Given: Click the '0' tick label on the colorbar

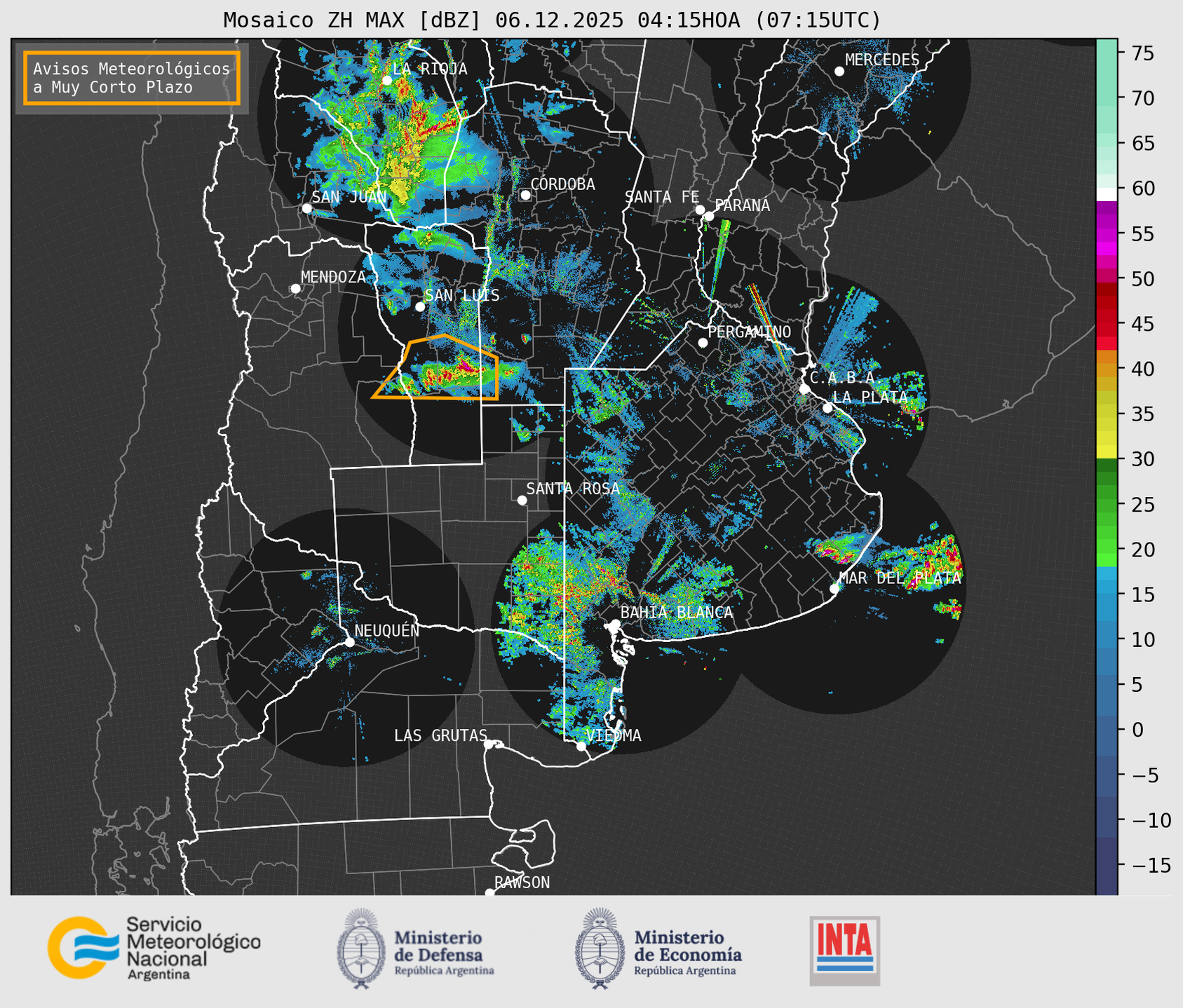Looking at the screenshot, I should [x=1137, y=730].
